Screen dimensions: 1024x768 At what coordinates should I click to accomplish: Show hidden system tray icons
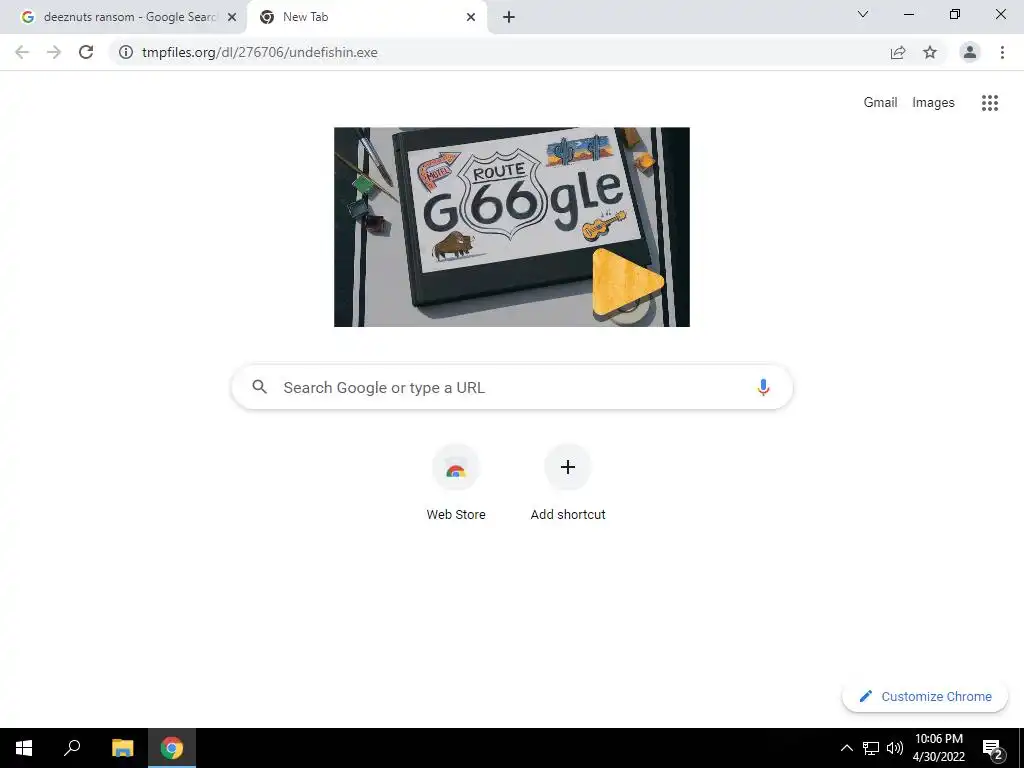(x=846, y=748)
